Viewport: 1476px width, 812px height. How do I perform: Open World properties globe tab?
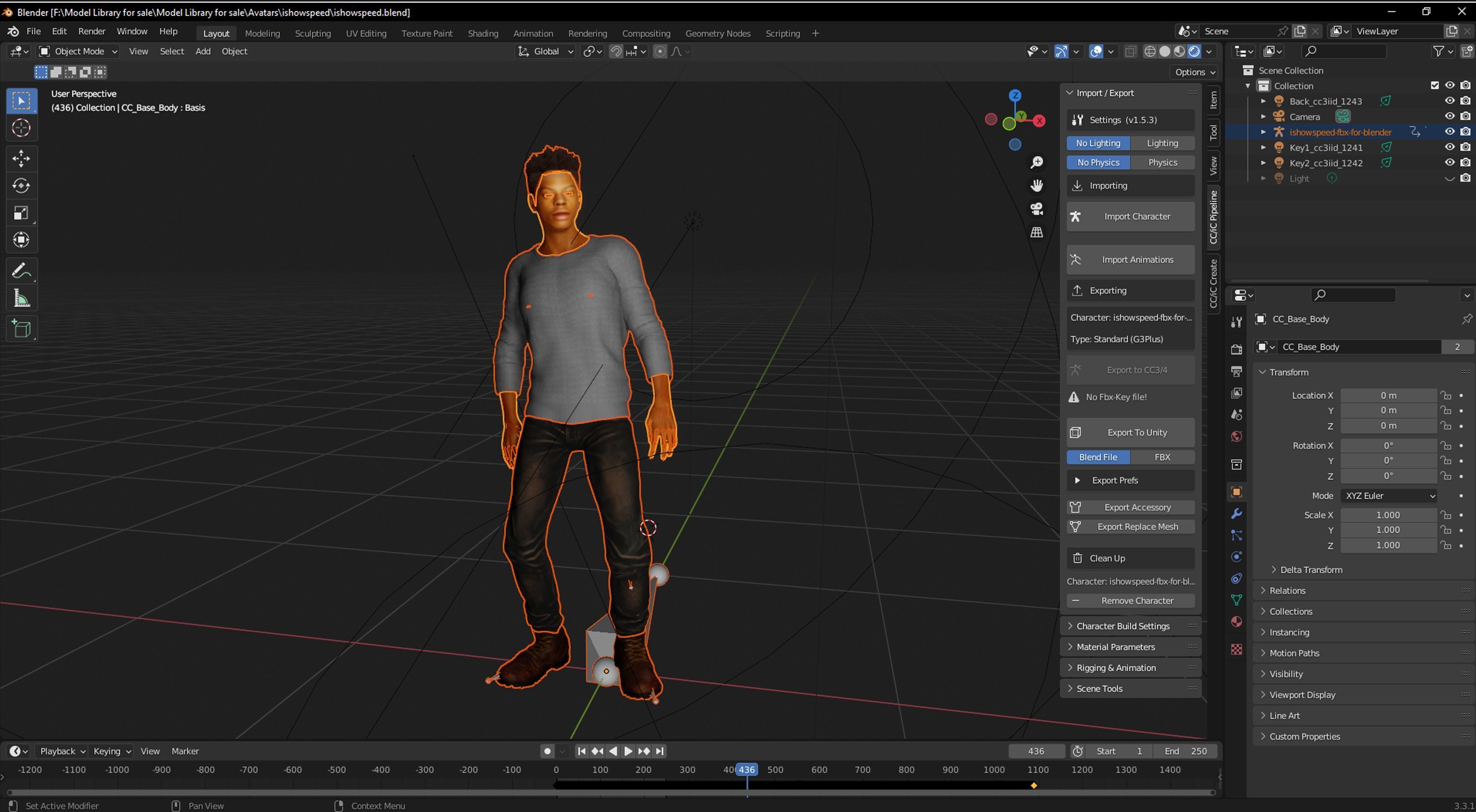pyautogui.click(x=1236, y=437)
